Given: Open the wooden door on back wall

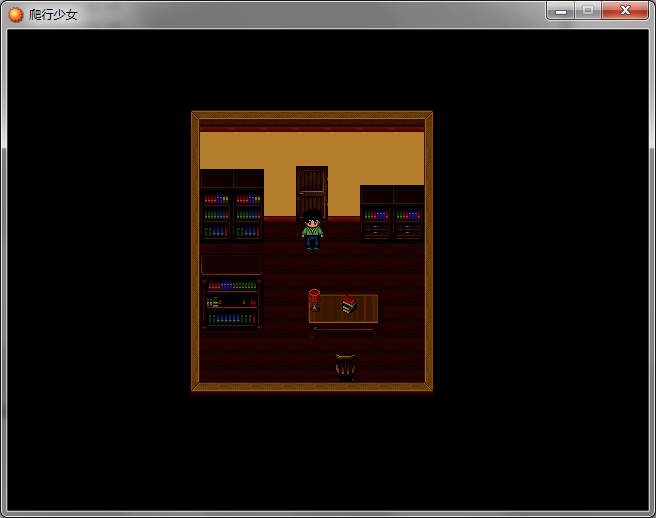Looking at the screenshot, I should pyautogui.click(x=312, y=192).
